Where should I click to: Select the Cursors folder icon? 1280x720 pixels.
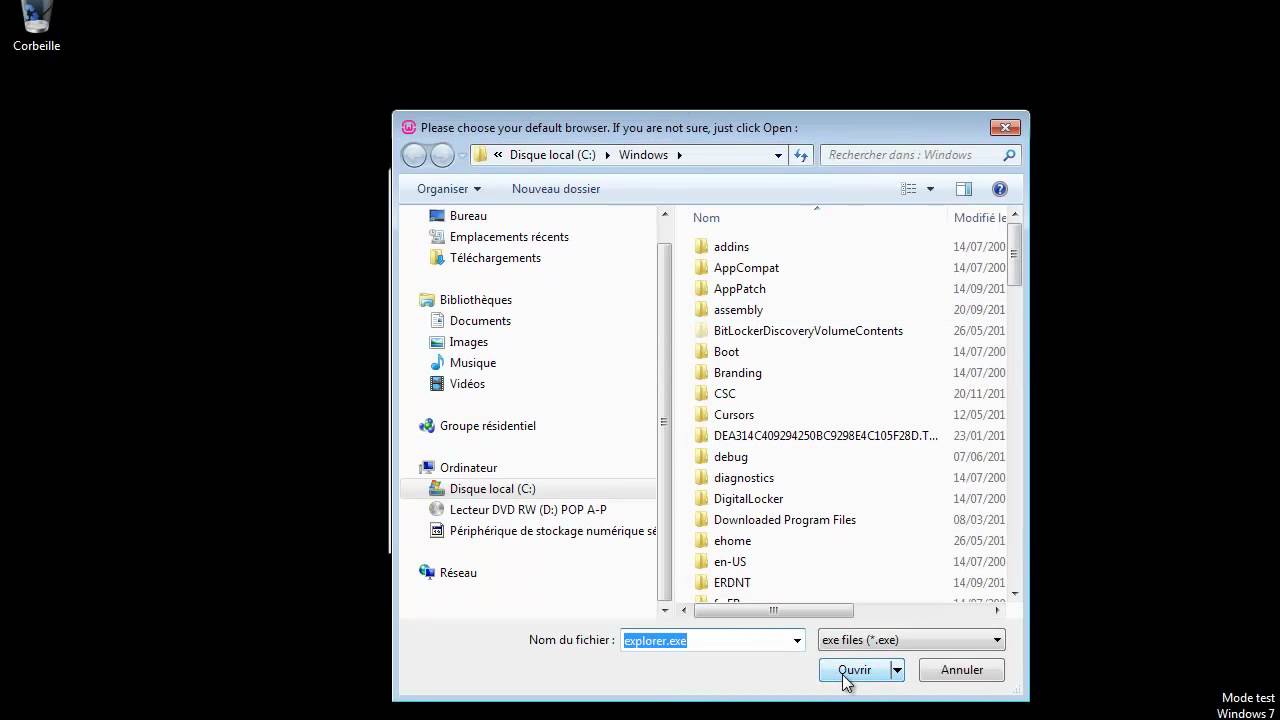click(701, 415)
